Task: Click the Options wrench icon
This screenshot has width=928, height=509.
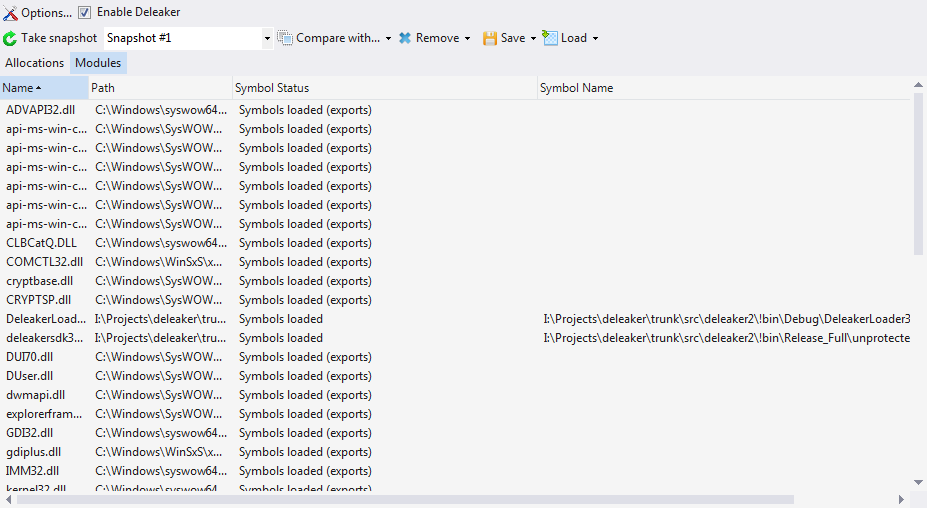Action: pos(10,12)
